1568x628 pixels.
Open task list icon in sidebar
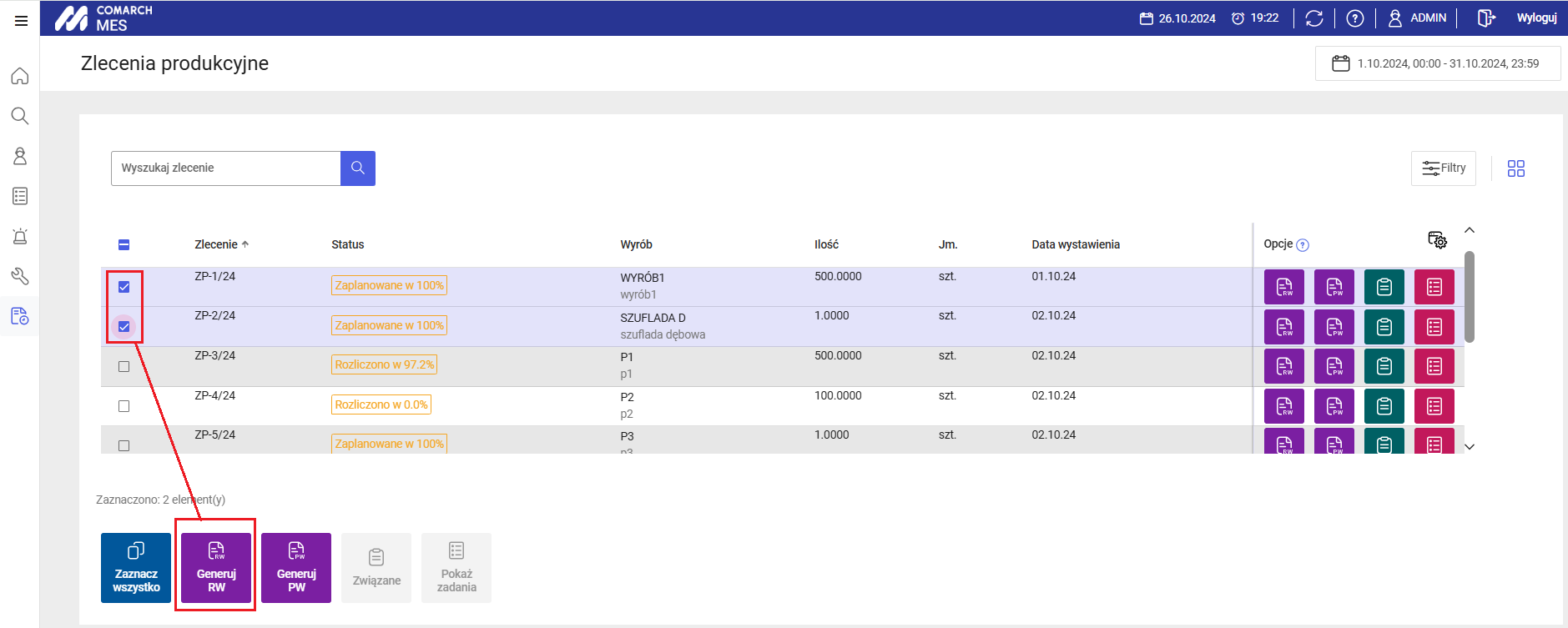tap(20, 196)
